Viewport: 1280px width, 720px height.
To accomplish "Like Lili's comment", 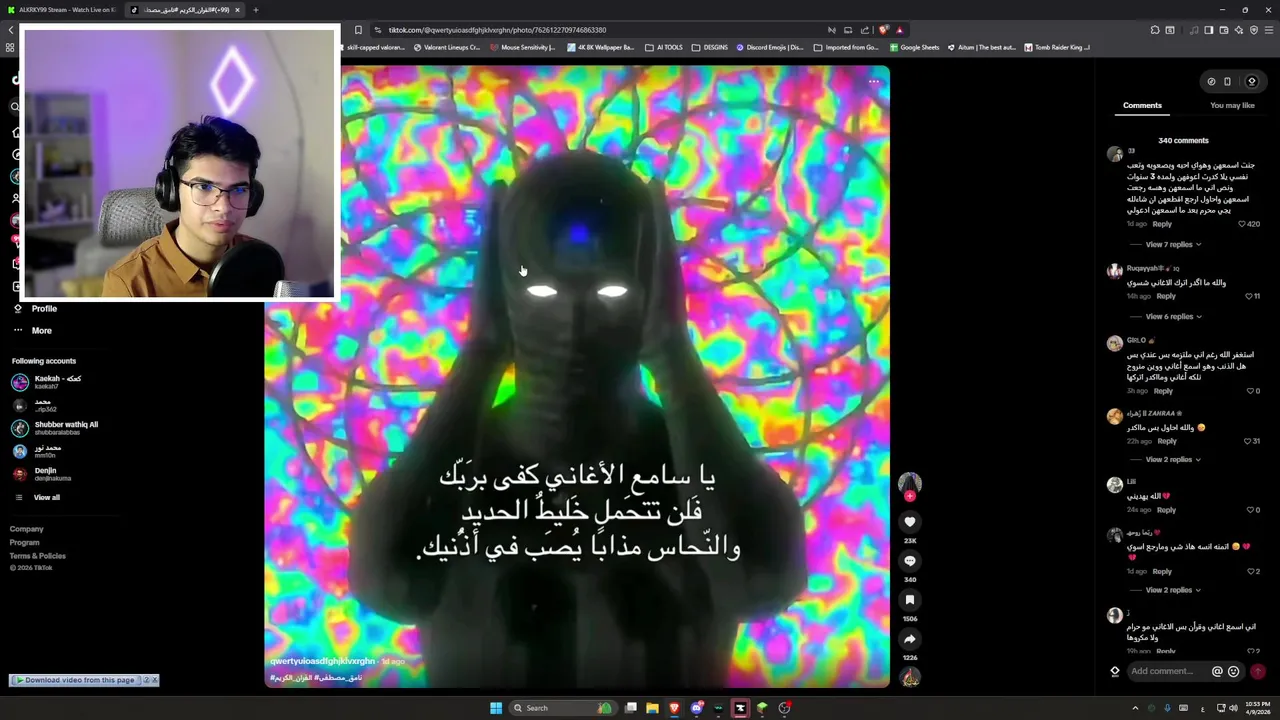I will tap(1250, 510).
